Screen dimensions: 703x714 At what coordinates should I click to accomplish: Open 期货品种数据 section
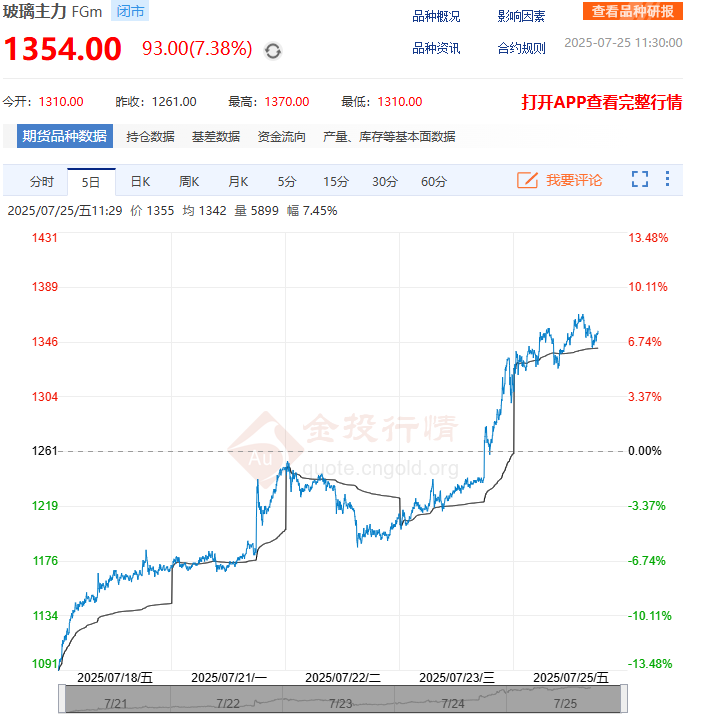pyautogui.click(x=64, y=136)
